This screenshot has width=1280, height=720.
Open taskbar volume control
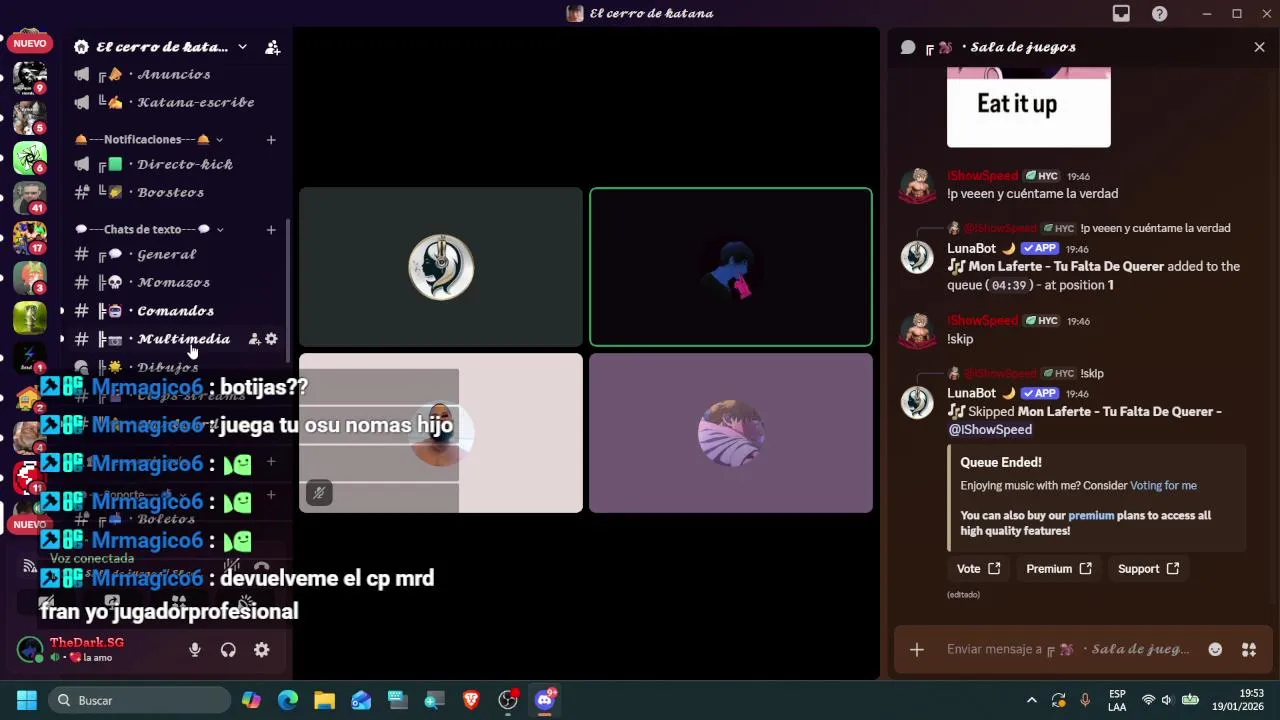1167,700
